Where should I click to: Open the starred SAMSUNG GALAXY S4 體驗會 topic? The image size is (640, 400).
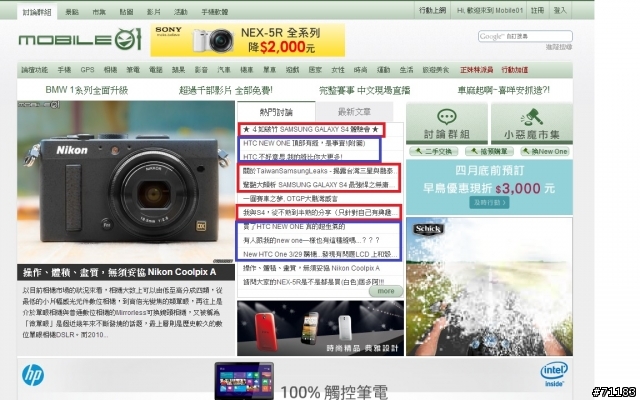[311, 129]
